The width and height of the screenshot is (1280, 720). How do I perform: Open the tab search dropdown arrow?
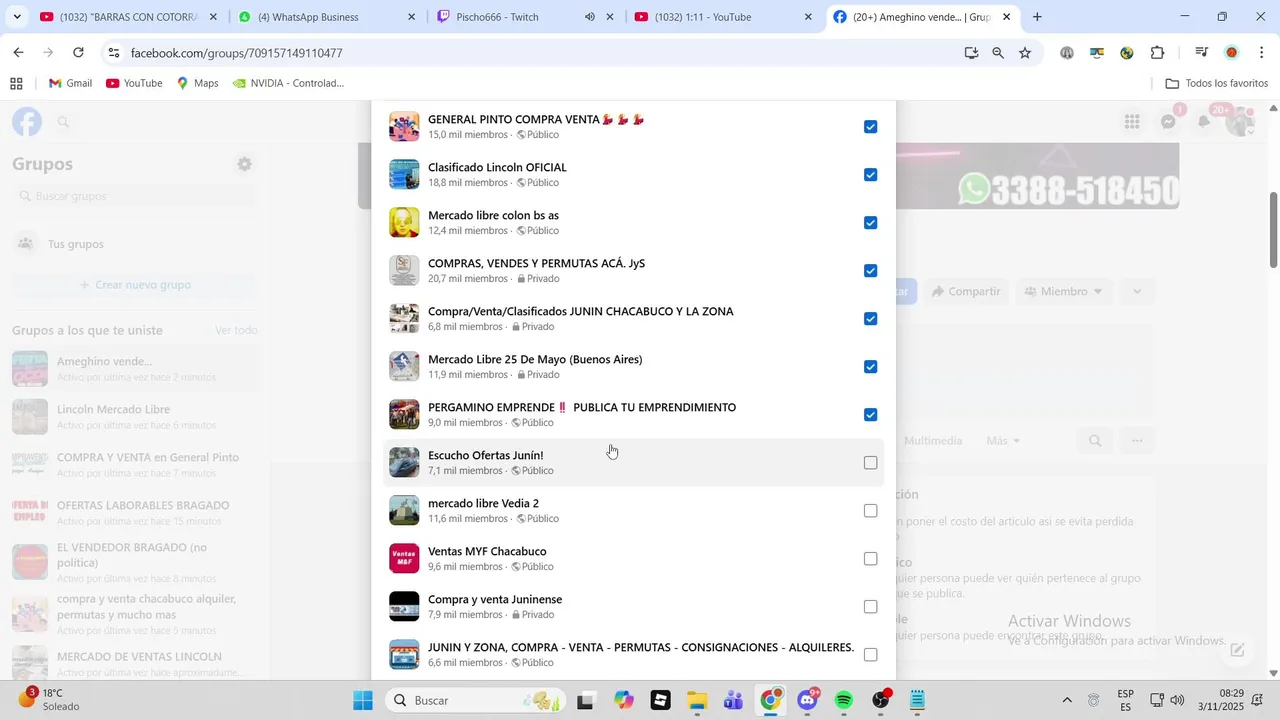[x=17, y=17]
